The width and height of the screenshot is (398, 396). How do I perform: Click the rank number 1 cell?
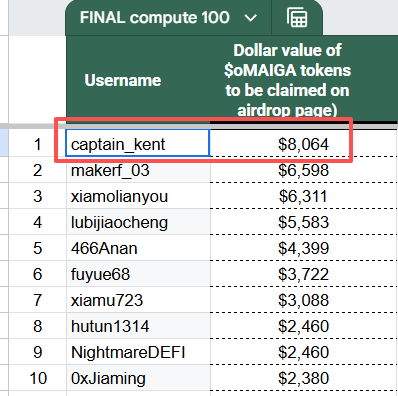click(38, 143)
